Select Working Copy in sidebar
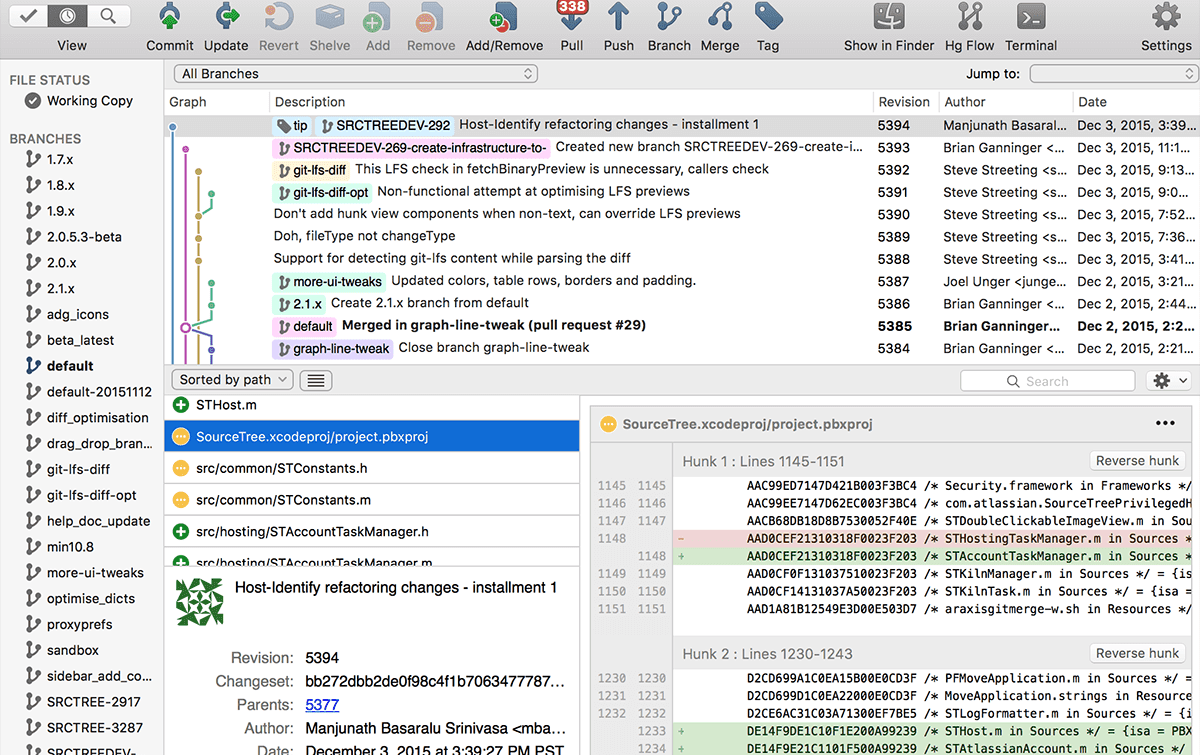This screenshot has width=1200, height=755. tap(79, 101)
